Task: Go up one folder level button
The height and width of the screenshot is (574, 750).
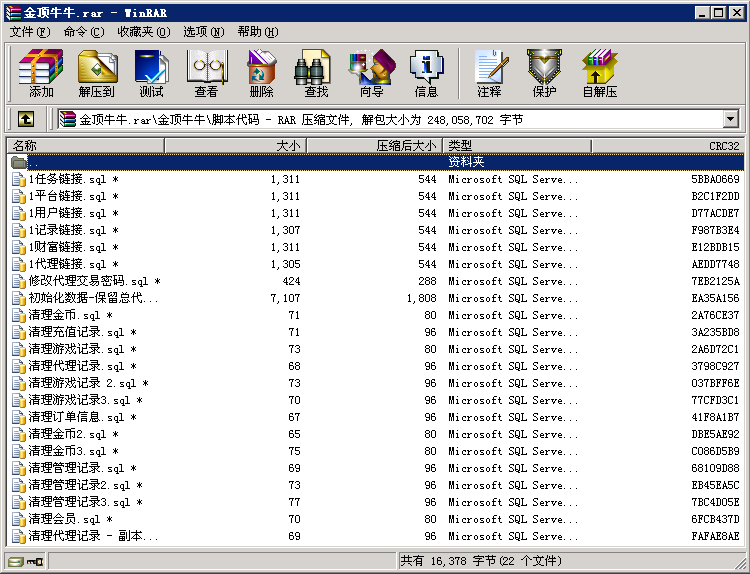Action: (x=26, y=119)
